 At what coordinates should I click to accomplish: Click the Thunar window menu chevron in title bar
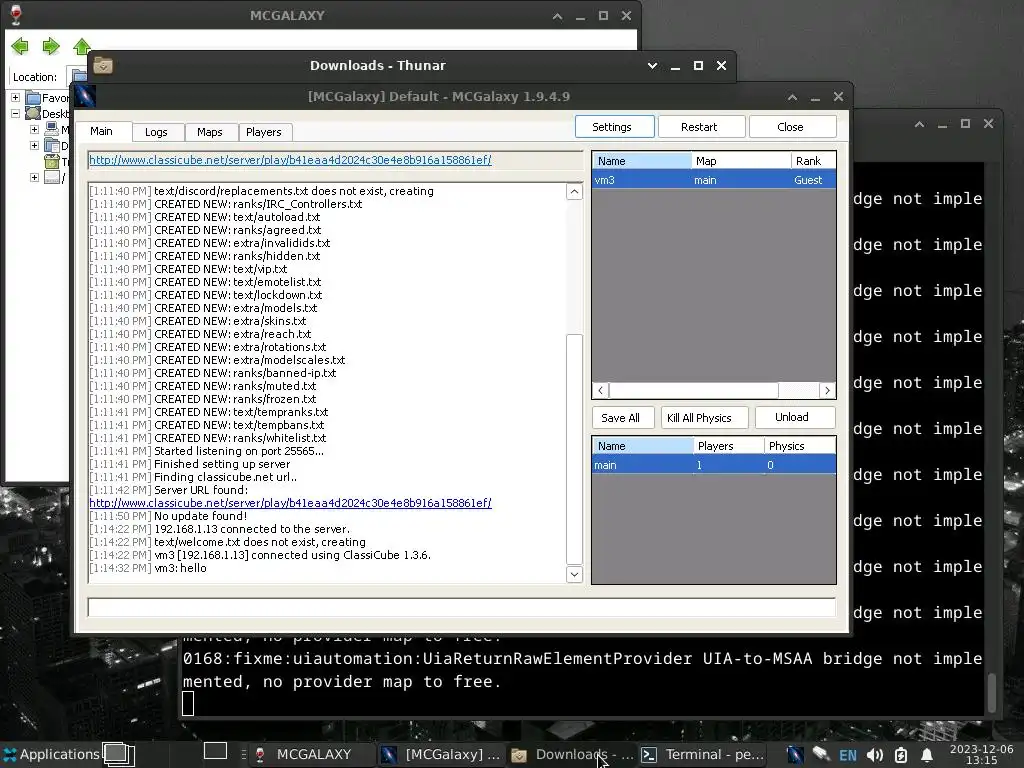pyautogui.click(x=652, y=65)
